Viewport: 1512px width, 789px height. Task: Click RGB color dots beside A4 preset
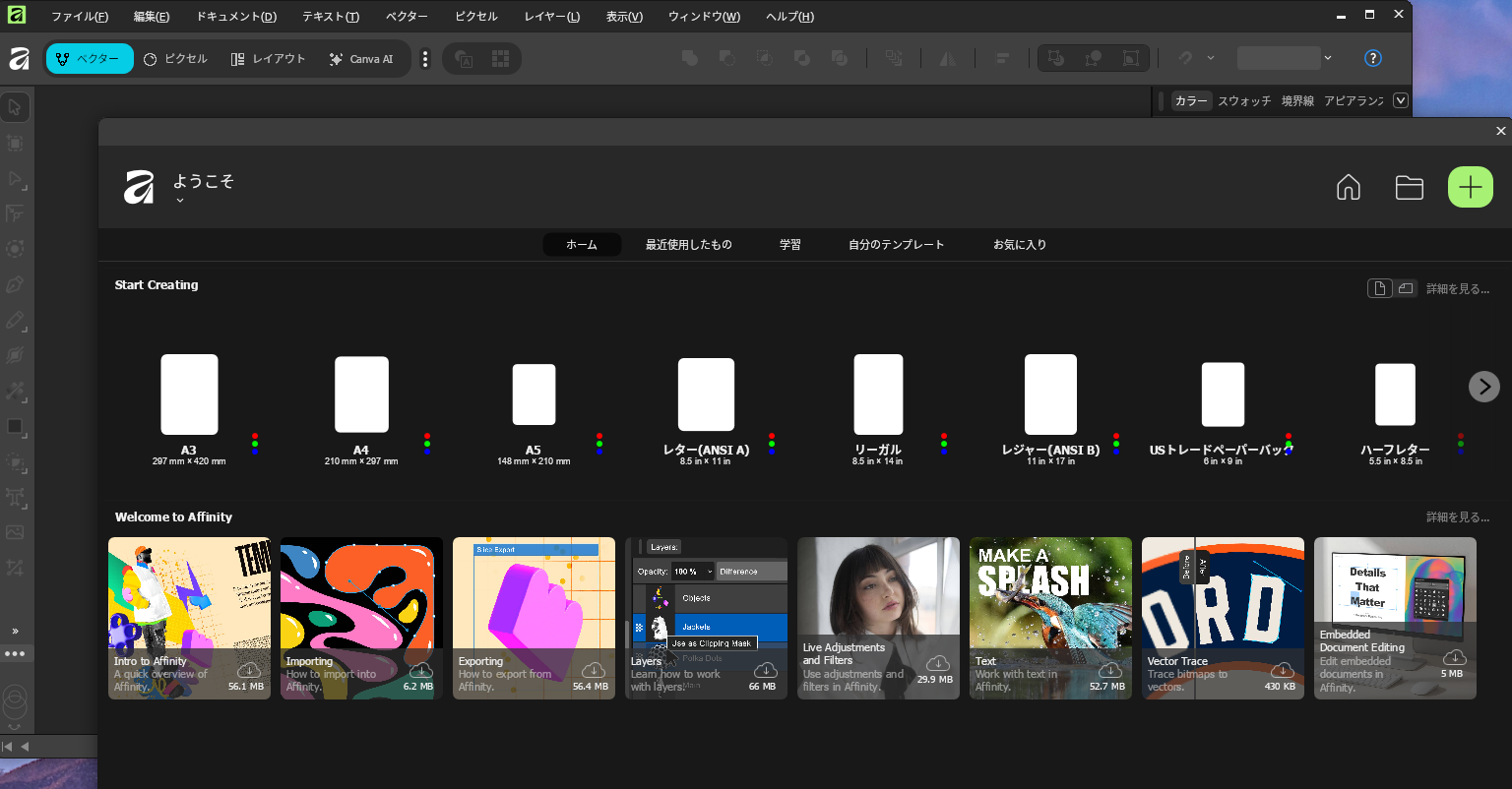pos(427,444)
